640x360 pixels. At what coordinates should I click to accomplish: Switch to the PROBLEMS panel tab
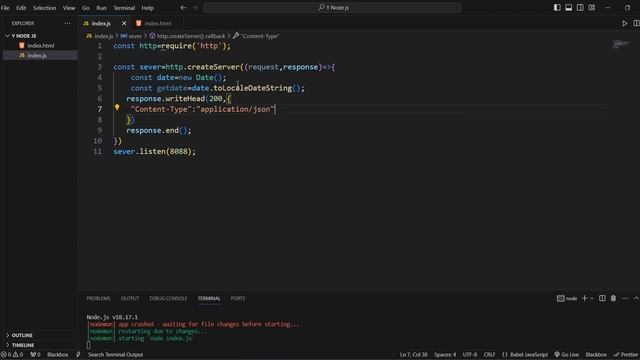pos(98,299)
